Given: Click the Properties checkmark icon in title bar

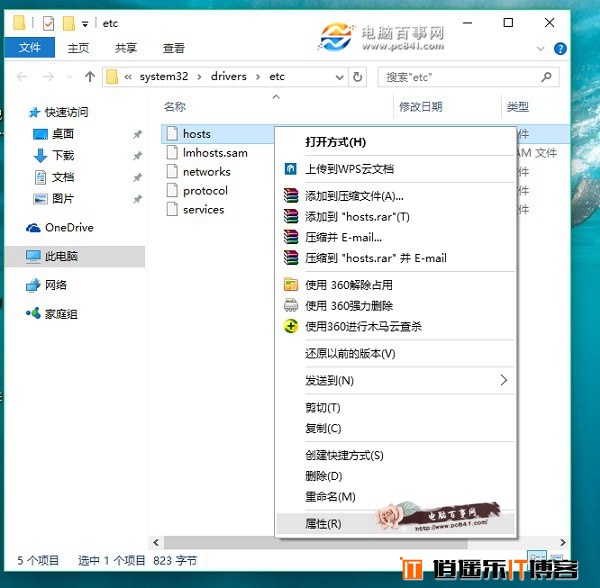Looking at the screenshot, I should (x=48, y=23).
